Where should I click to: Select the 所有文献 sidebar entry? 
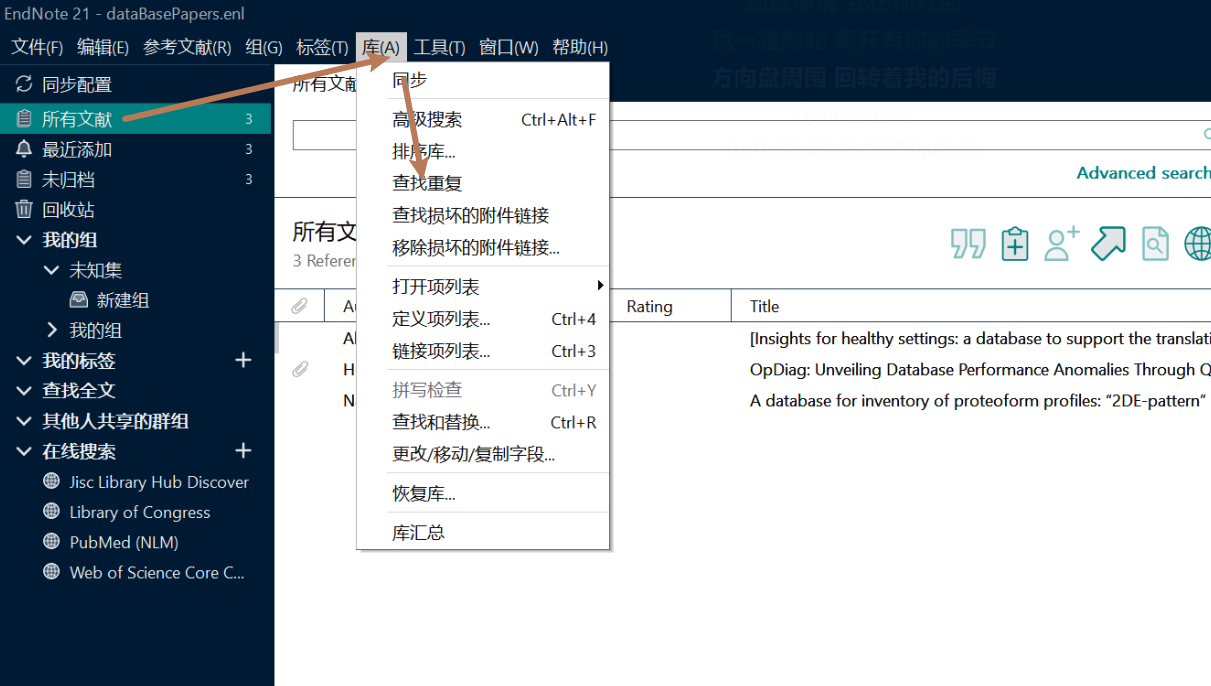tap(135, 119)
